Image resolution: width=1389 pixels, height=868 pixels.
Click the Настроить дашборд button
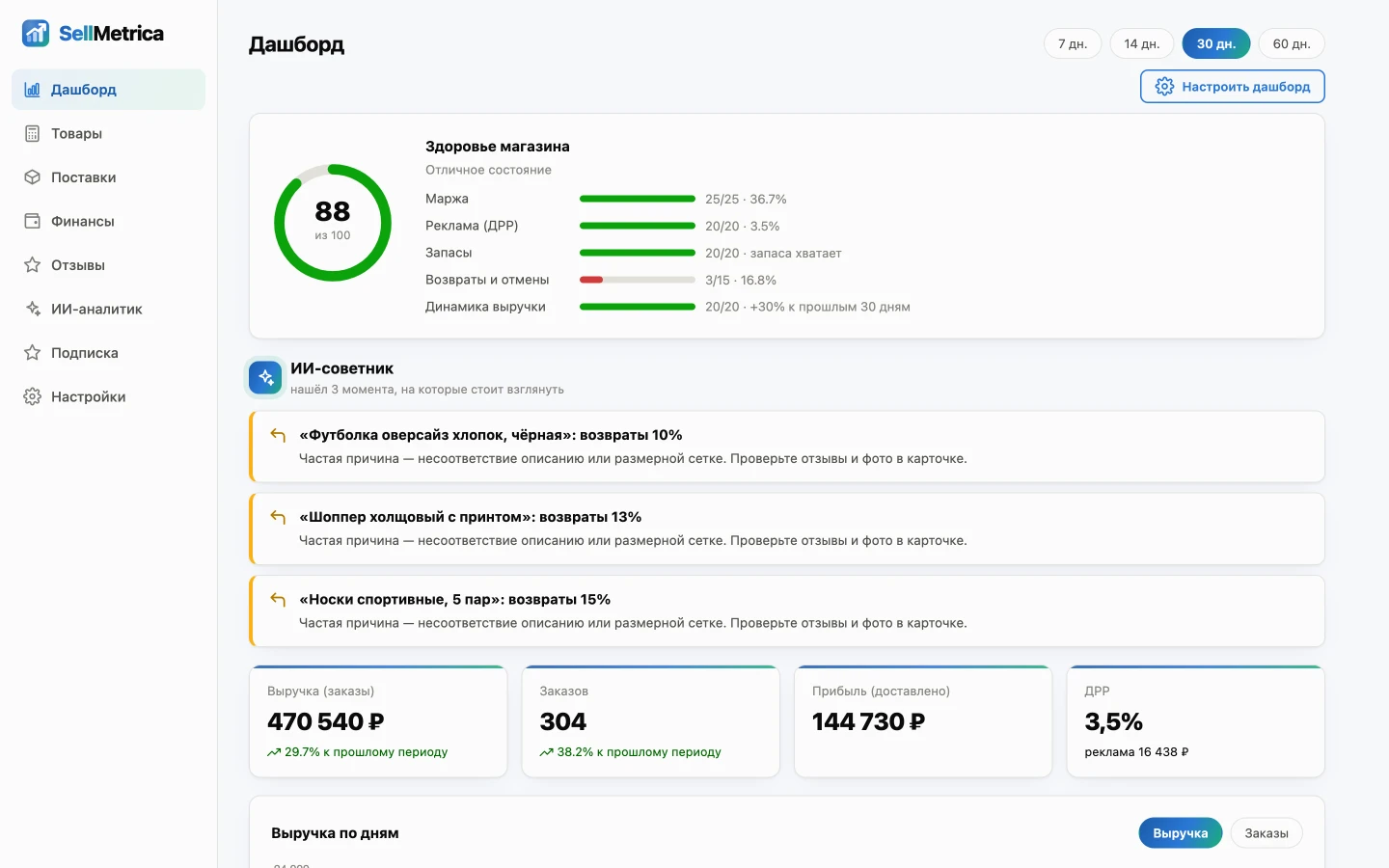tap(1233, 87)
